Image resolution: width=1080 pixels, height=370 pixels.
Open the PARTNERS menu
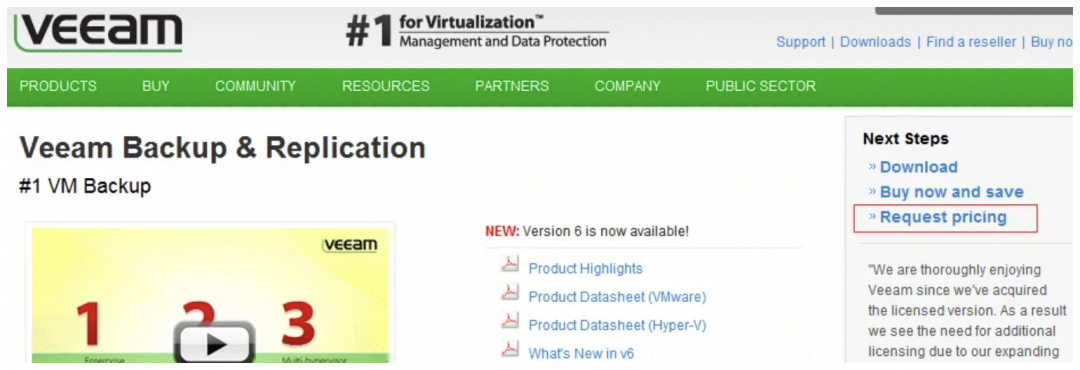[x=512, y=86]
